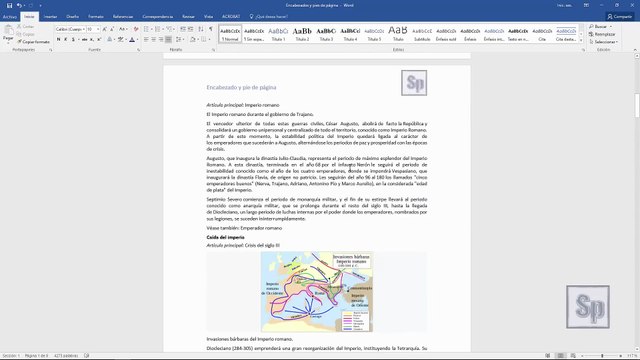
Task: Collapse the ribbon with the arrow
Action: 635,50
